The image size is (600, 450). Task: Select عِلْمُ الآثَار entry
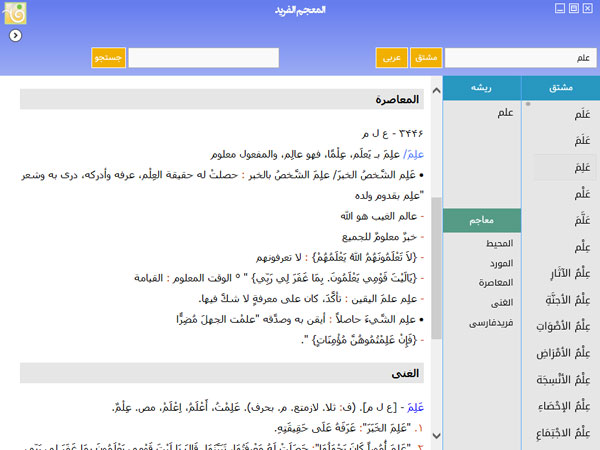570,274
